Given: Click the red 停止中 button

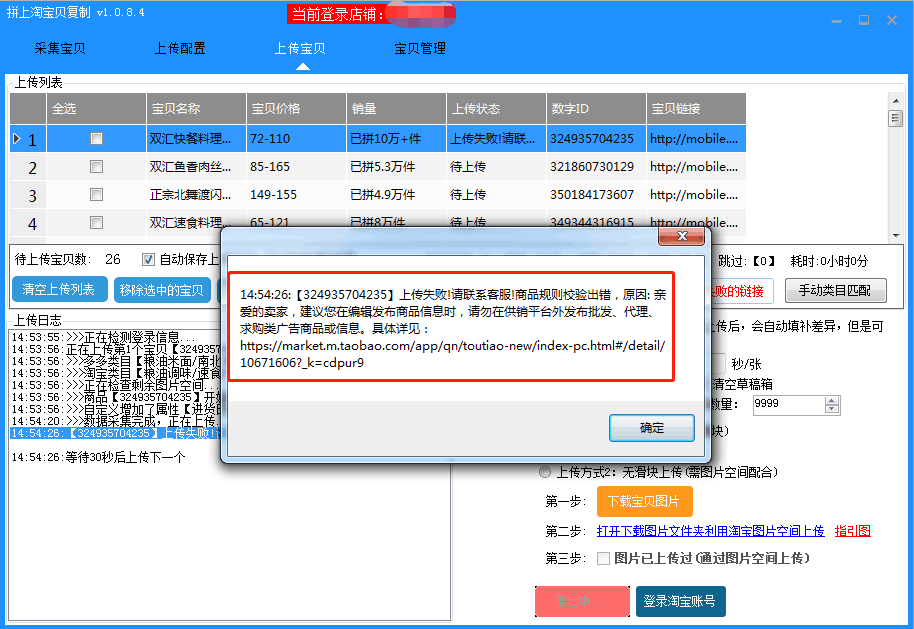Looking at the screenshot, I should pyautogui.click(x=582, y=601).
